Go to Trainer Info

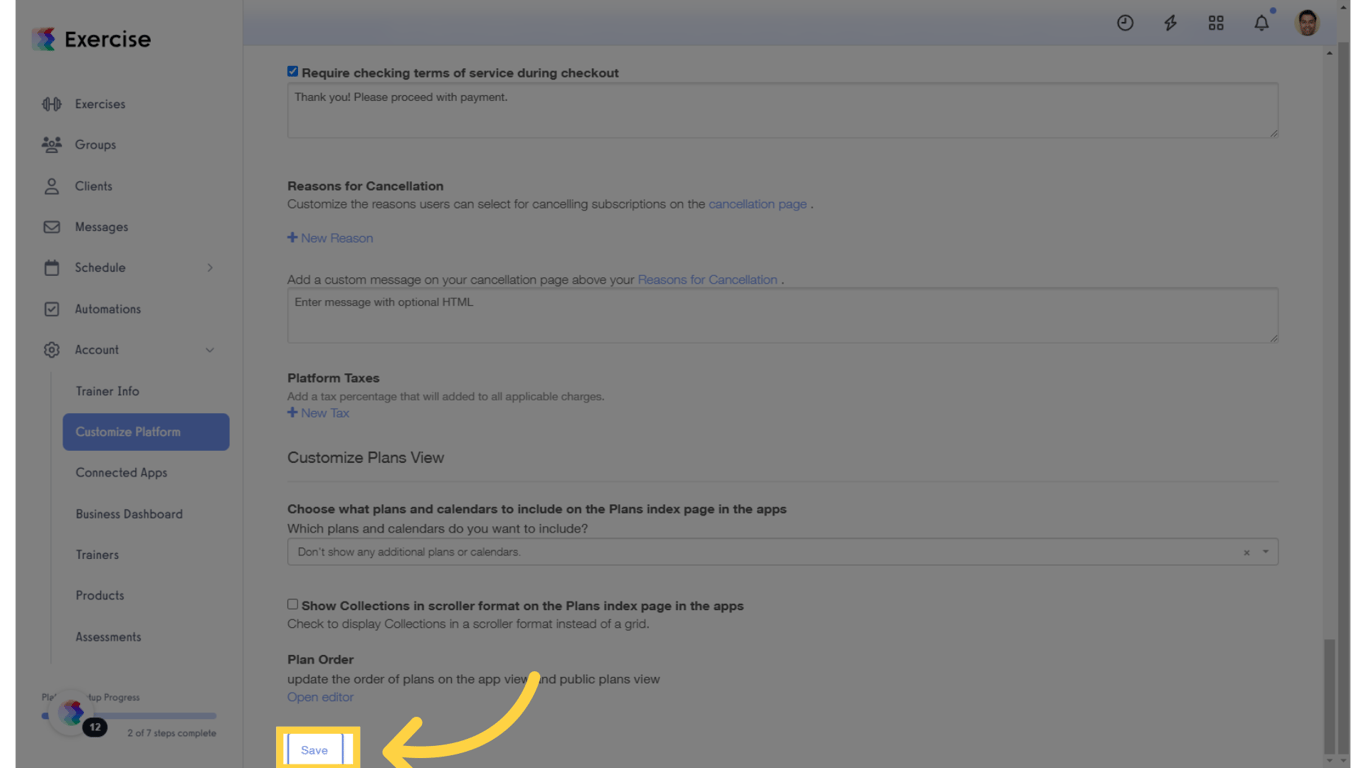[x=107, y=391]
